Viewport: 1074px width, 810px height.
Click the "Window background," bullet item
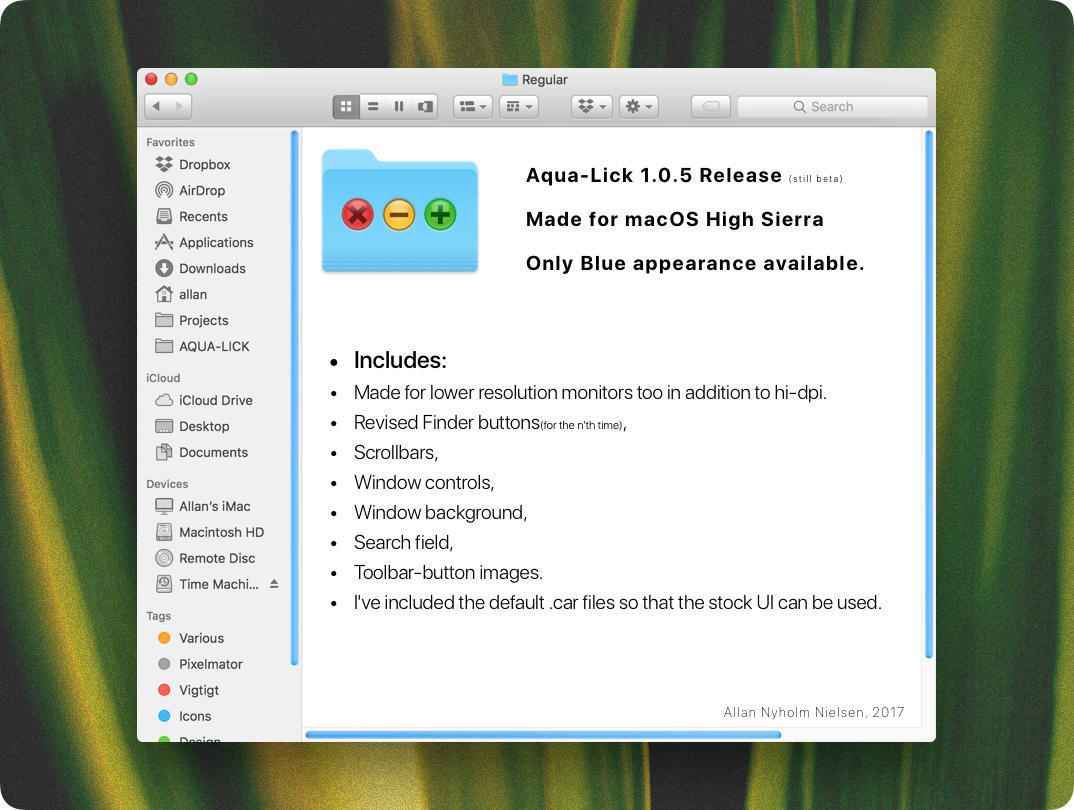[x=440, y=513]
